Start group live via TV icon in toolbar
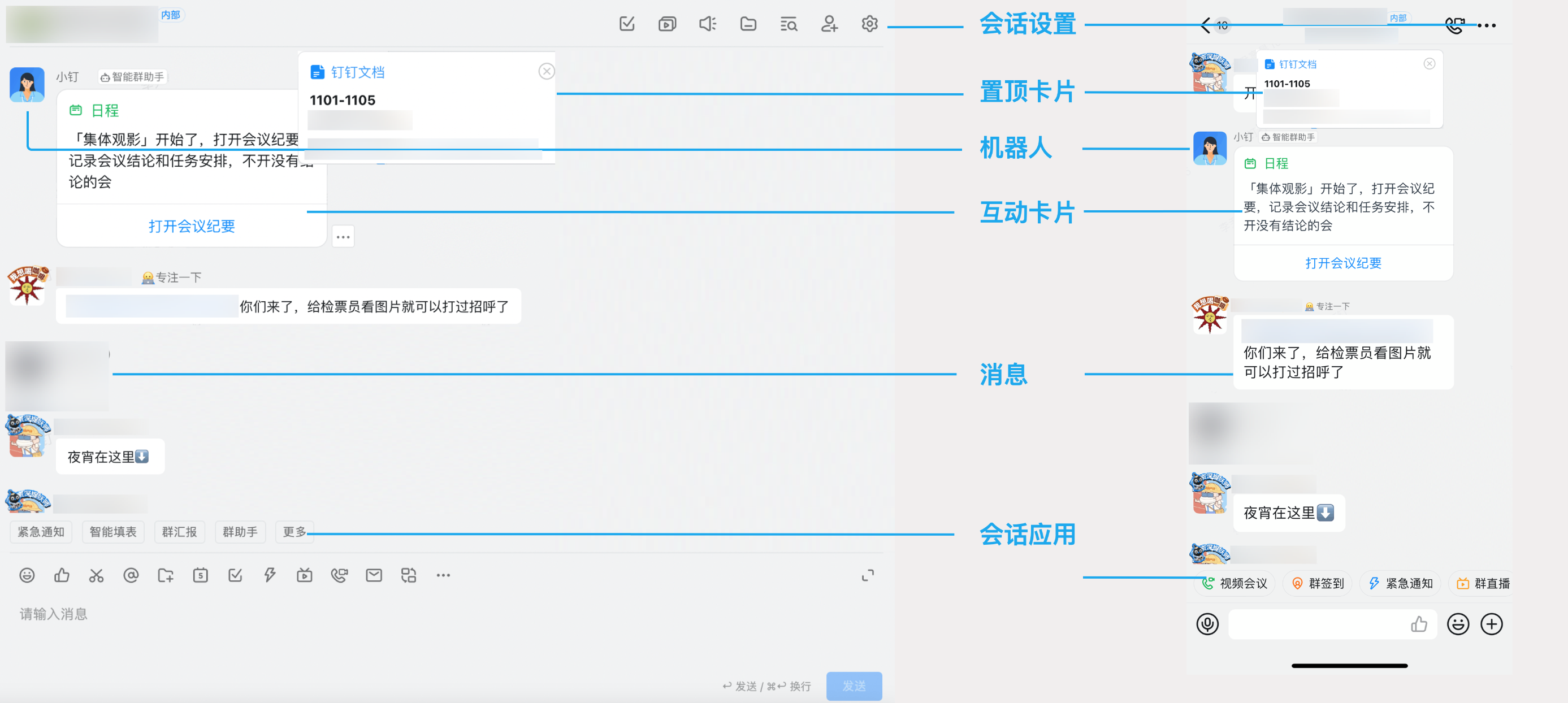This screenshot has height=703, width=1568. 304,575
